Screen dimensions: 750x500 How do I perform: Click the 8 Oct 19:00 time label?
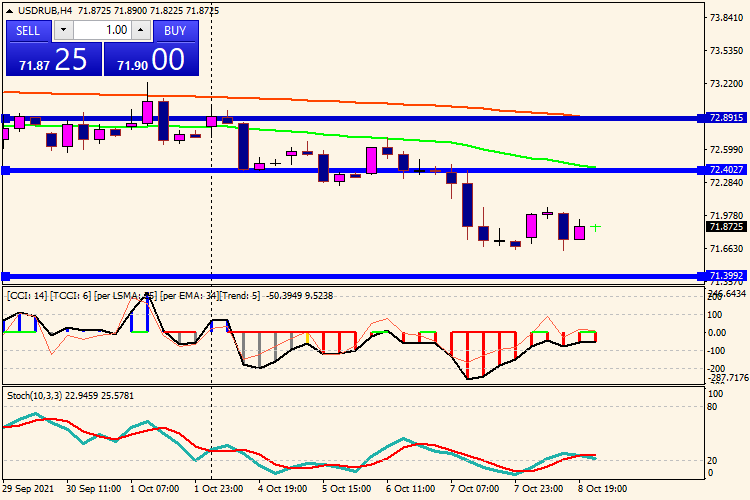[602, 489]
